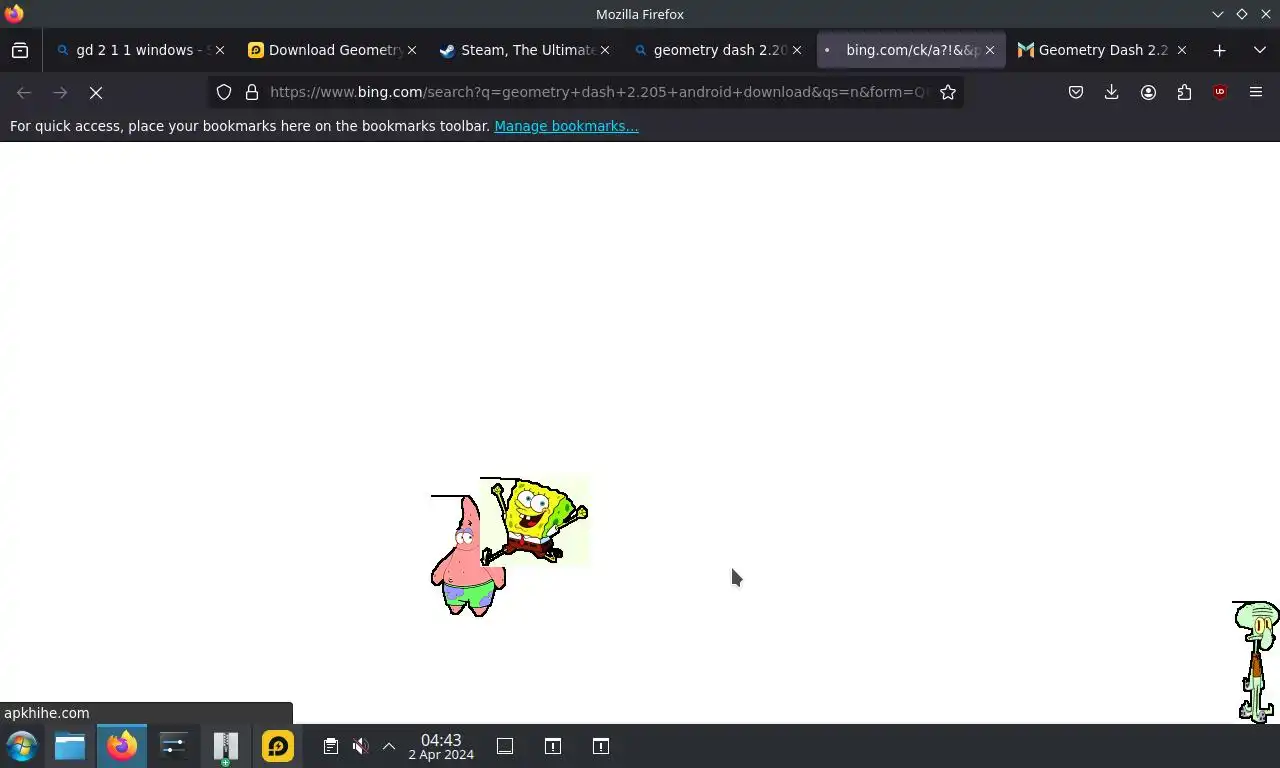Screen dimensions: 1280x768
Task: Open the uBlock Origin extension icon
Action: pyautogui.click(x=1220, y=92)
